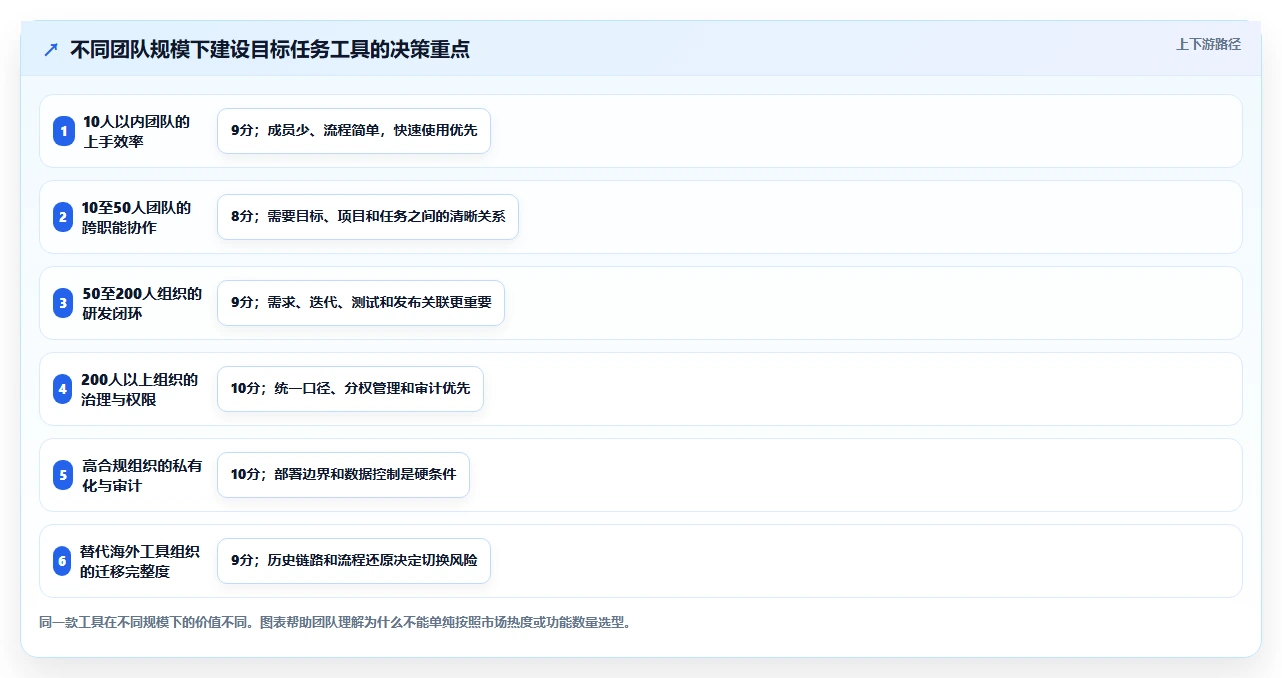Screen dimensions: 1282x678
Task: Select the 10至50人团队的跨职能协作 label
Action: [x=136, y=217]
